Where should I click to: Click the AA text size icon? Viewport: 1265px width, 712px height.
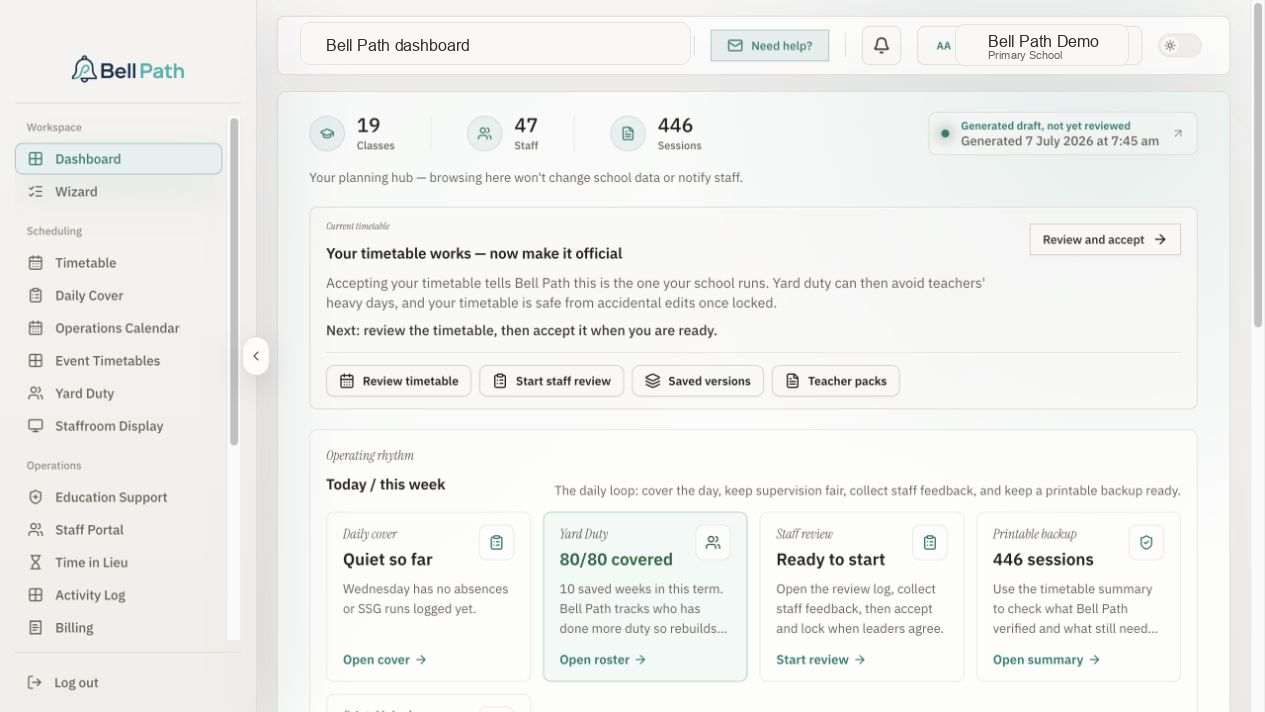pos(943,46)
